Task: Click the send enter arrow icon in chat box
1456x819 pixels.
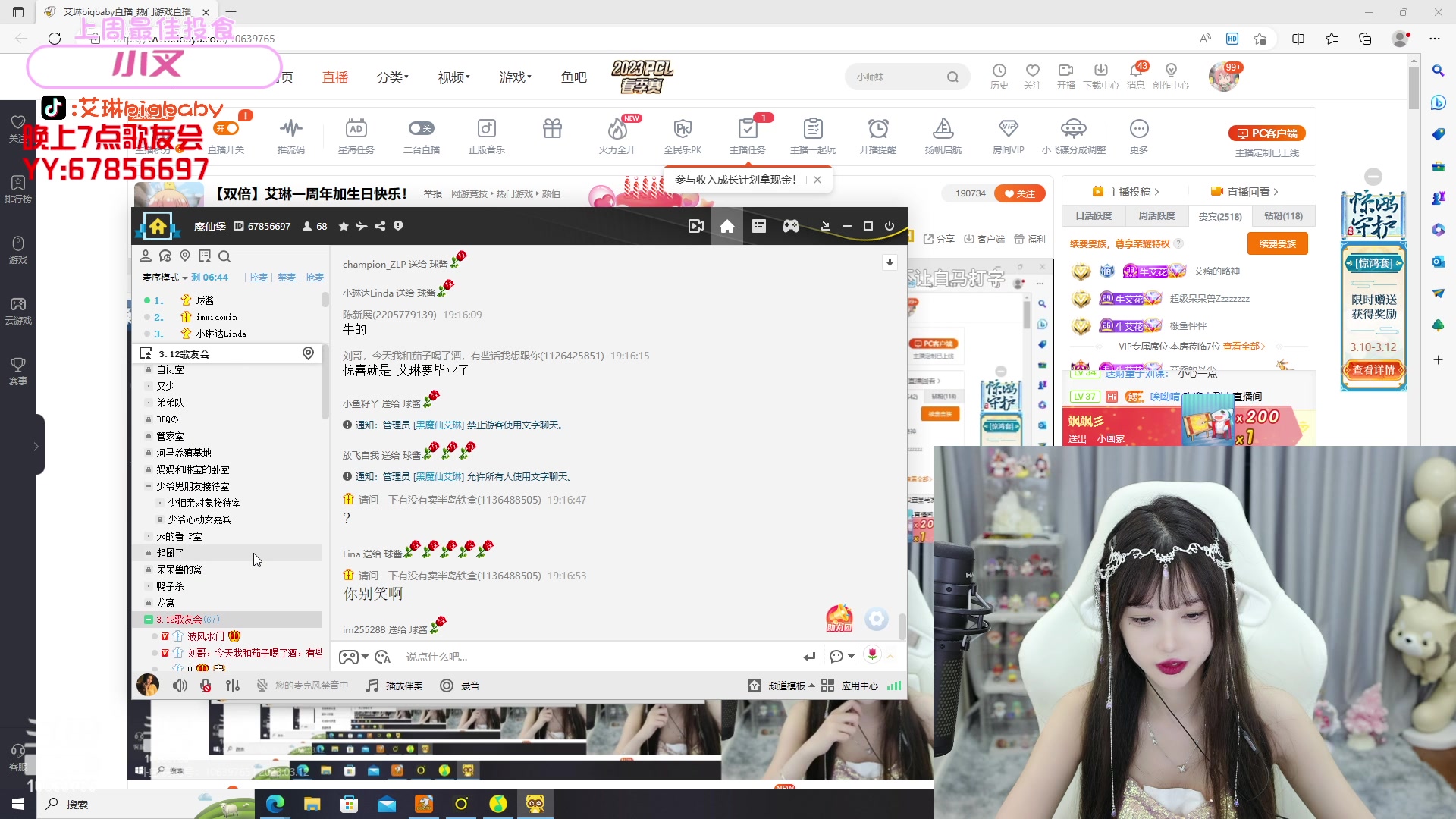Action: (x=809, y=657)
